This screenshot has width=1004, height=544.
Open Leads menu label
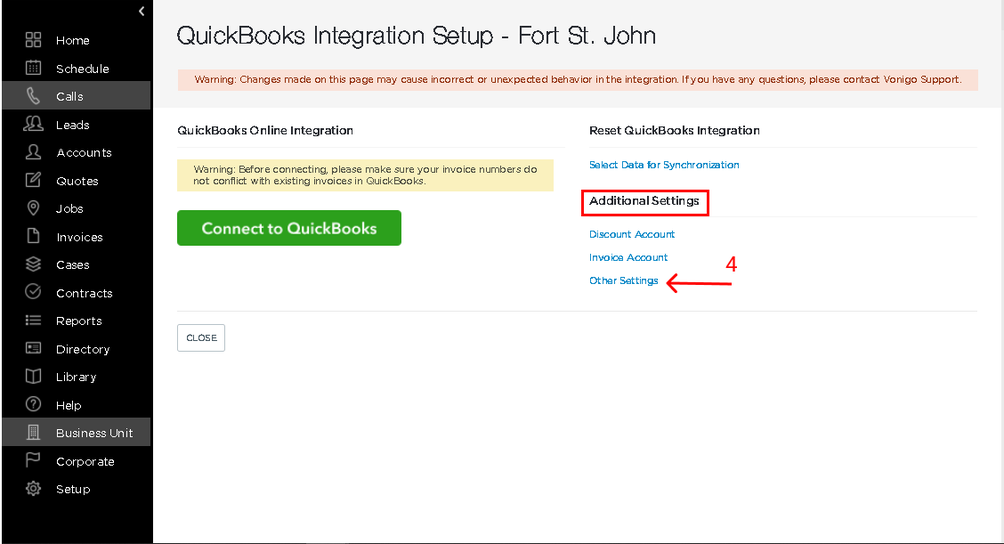pyautogui.click(x=72, y=125)
